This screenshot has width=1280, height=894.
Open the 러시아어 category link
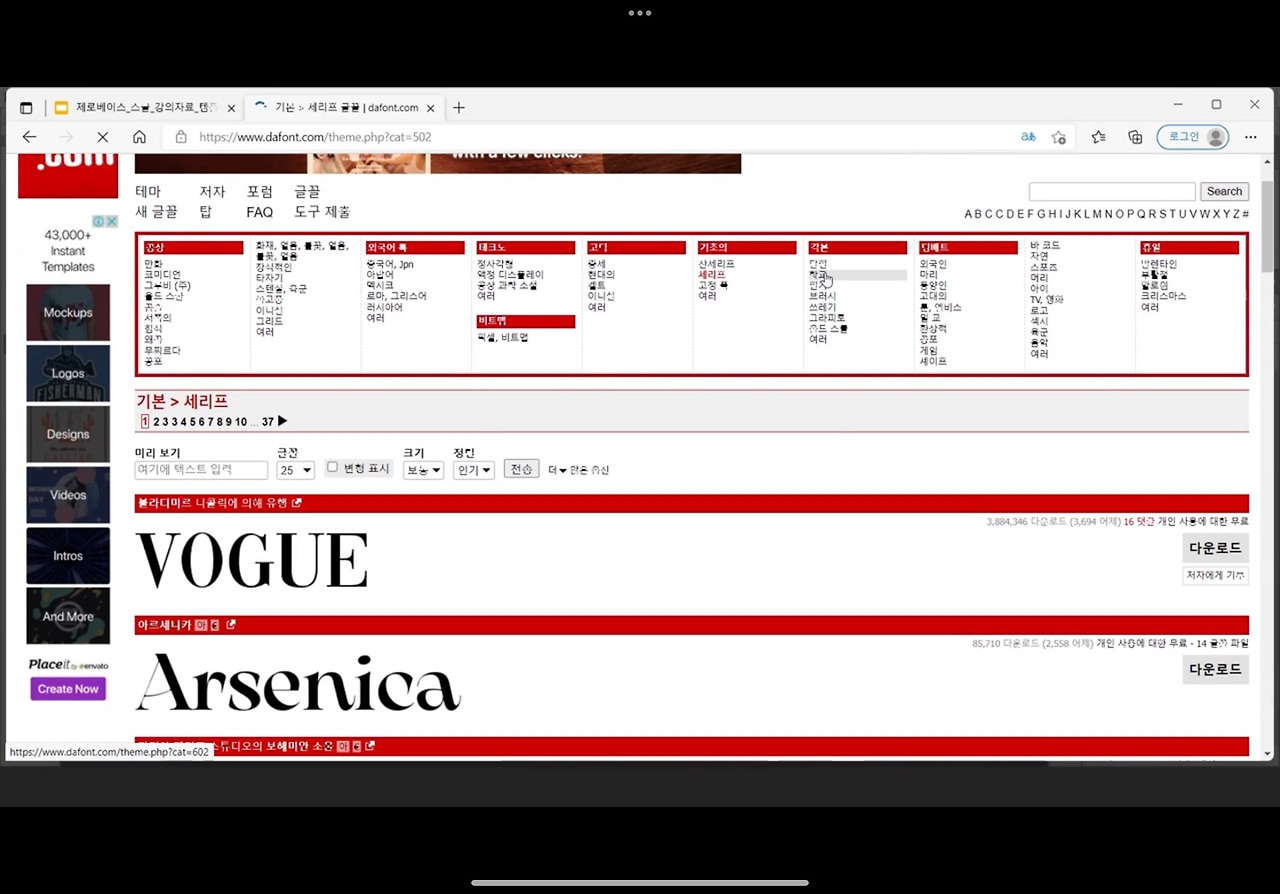(x=386, y=307)
